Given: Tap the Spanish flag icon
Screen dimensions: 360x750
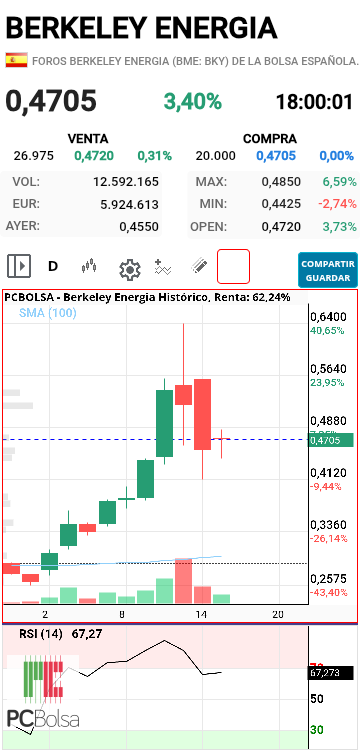Looking at the screenshot, I should coord(17,60).
